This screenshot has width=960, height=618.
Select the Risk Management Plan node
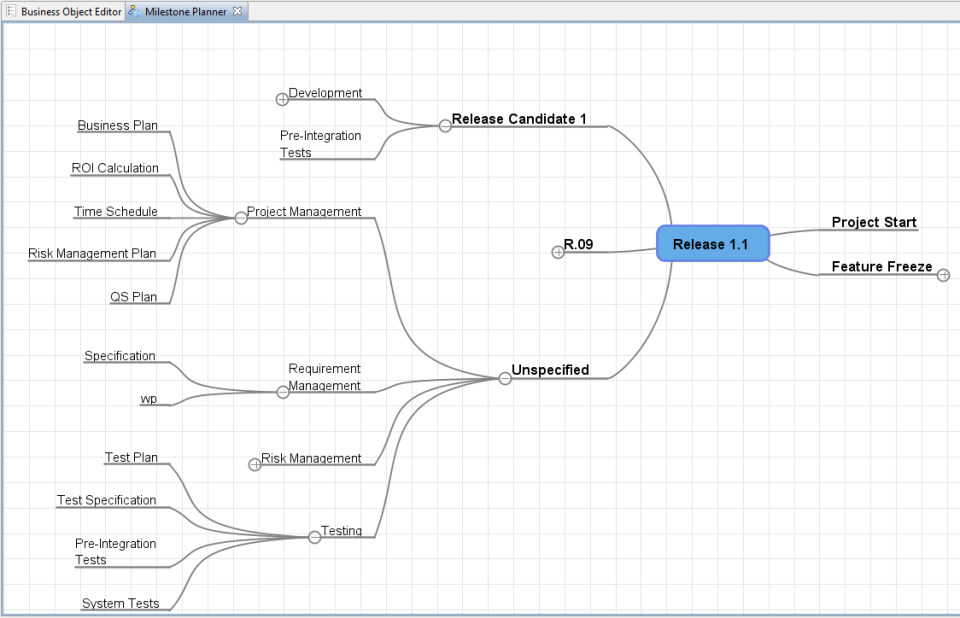pos(92,254)
